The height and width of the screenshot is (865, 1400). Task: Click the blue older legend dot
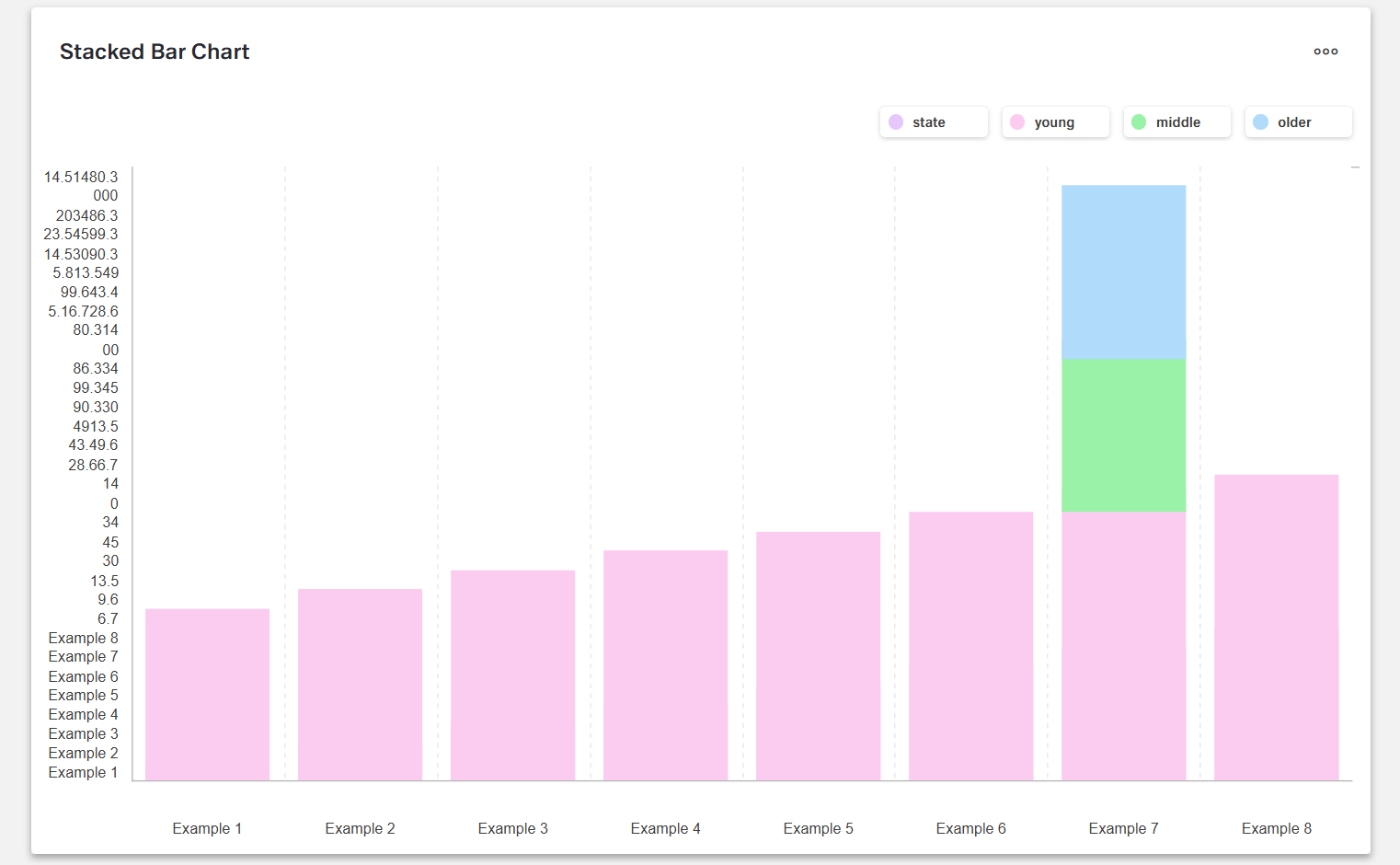point(1260,122)
